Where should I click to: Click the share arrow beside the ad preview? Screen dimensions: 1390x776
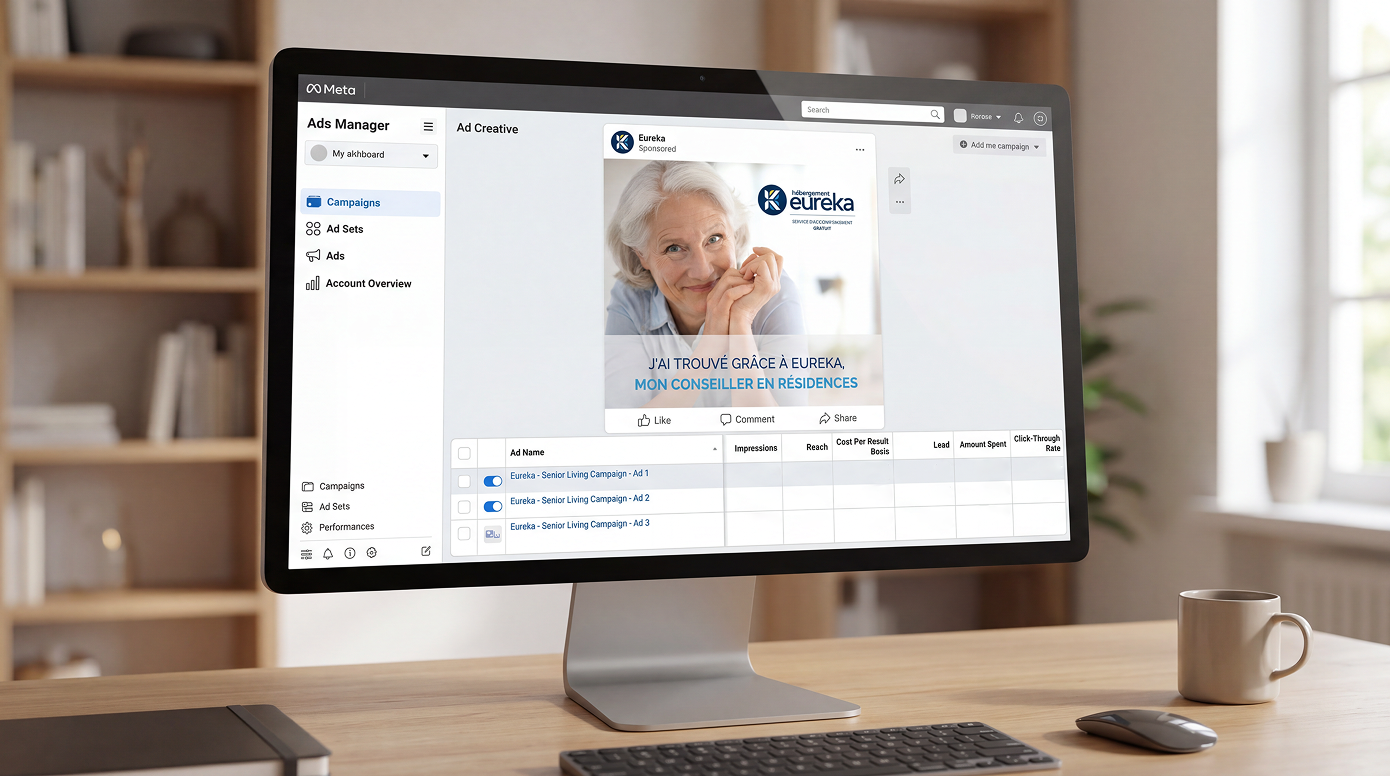coord(899,179)
